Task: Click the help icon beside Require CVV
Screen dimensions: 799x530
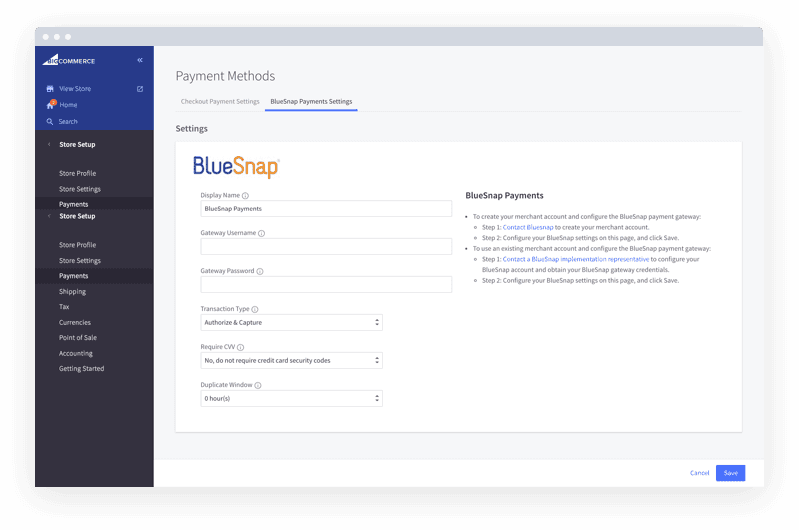Action: [241, 347]
